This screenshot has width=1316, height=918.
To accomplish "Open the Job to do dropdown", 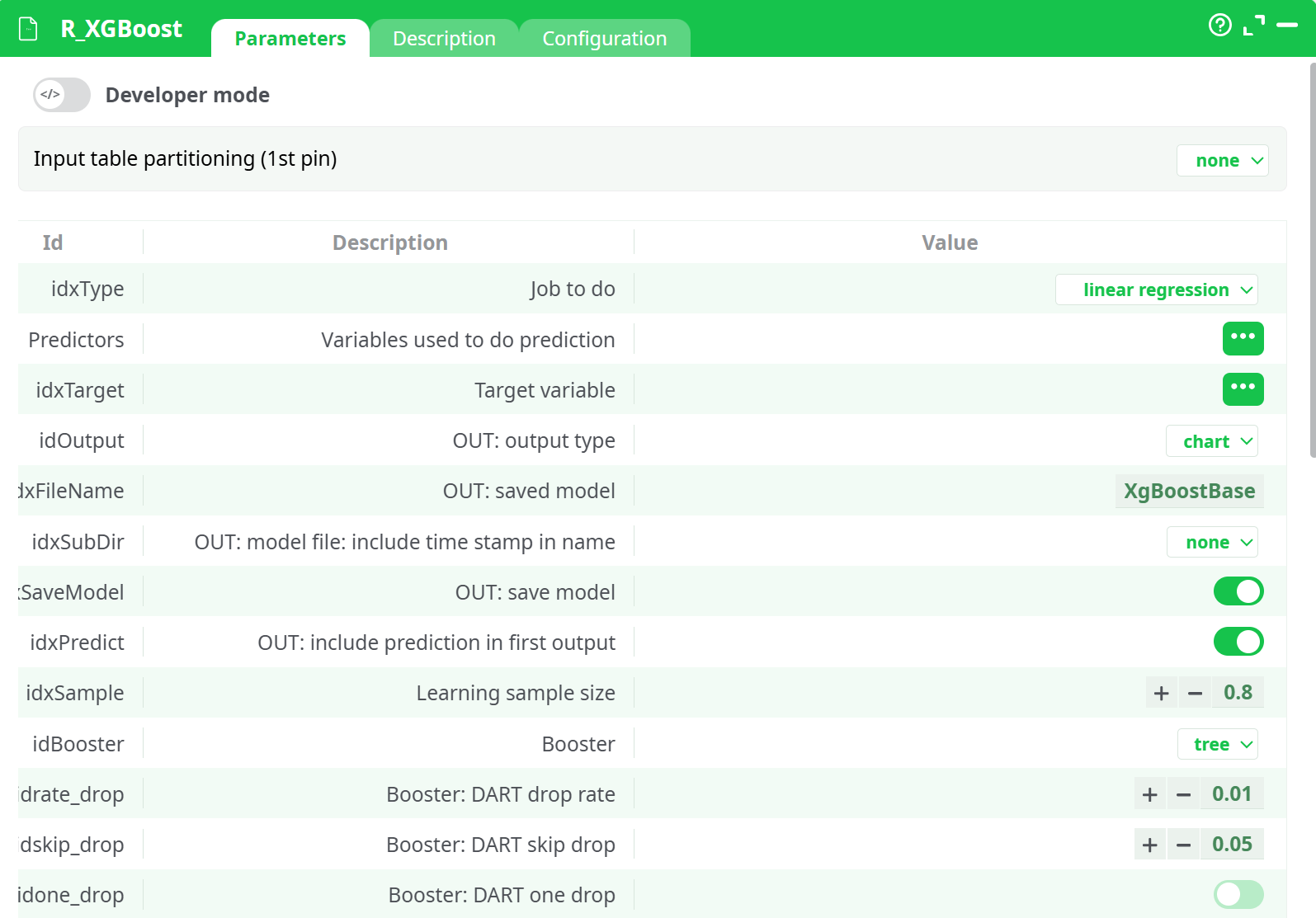I will 1156,290.
